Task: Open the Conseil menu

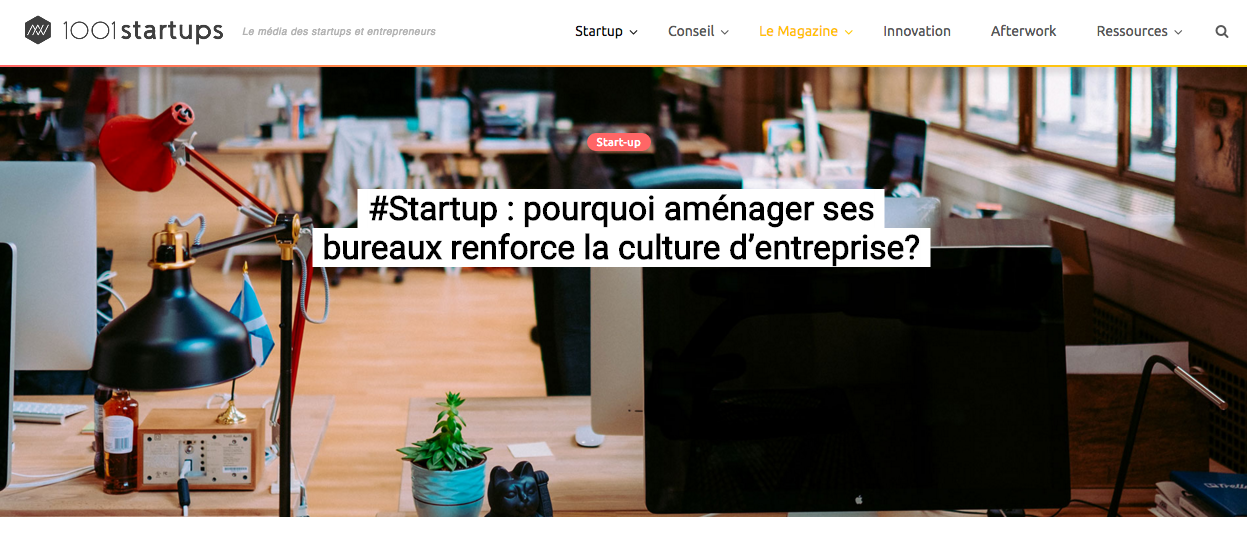Action: (691, 31)
